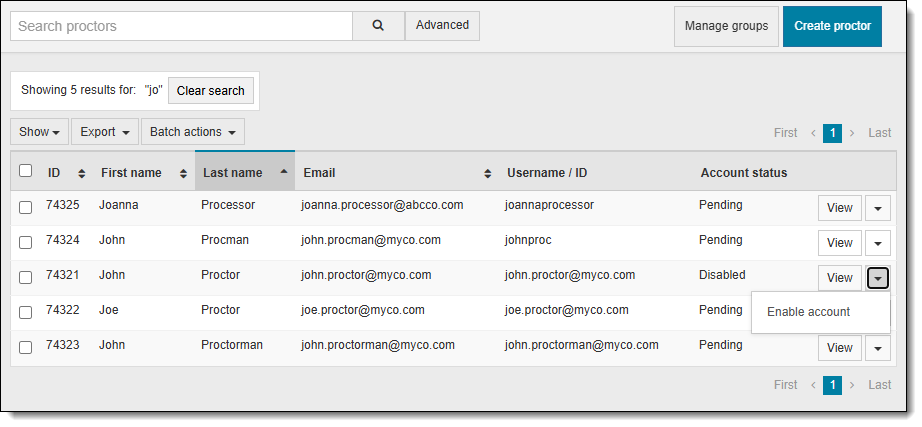Image resolution: width=922 pixels, height=427 pixels.
Task: Sort by Email column arrows
Action: 487,173
